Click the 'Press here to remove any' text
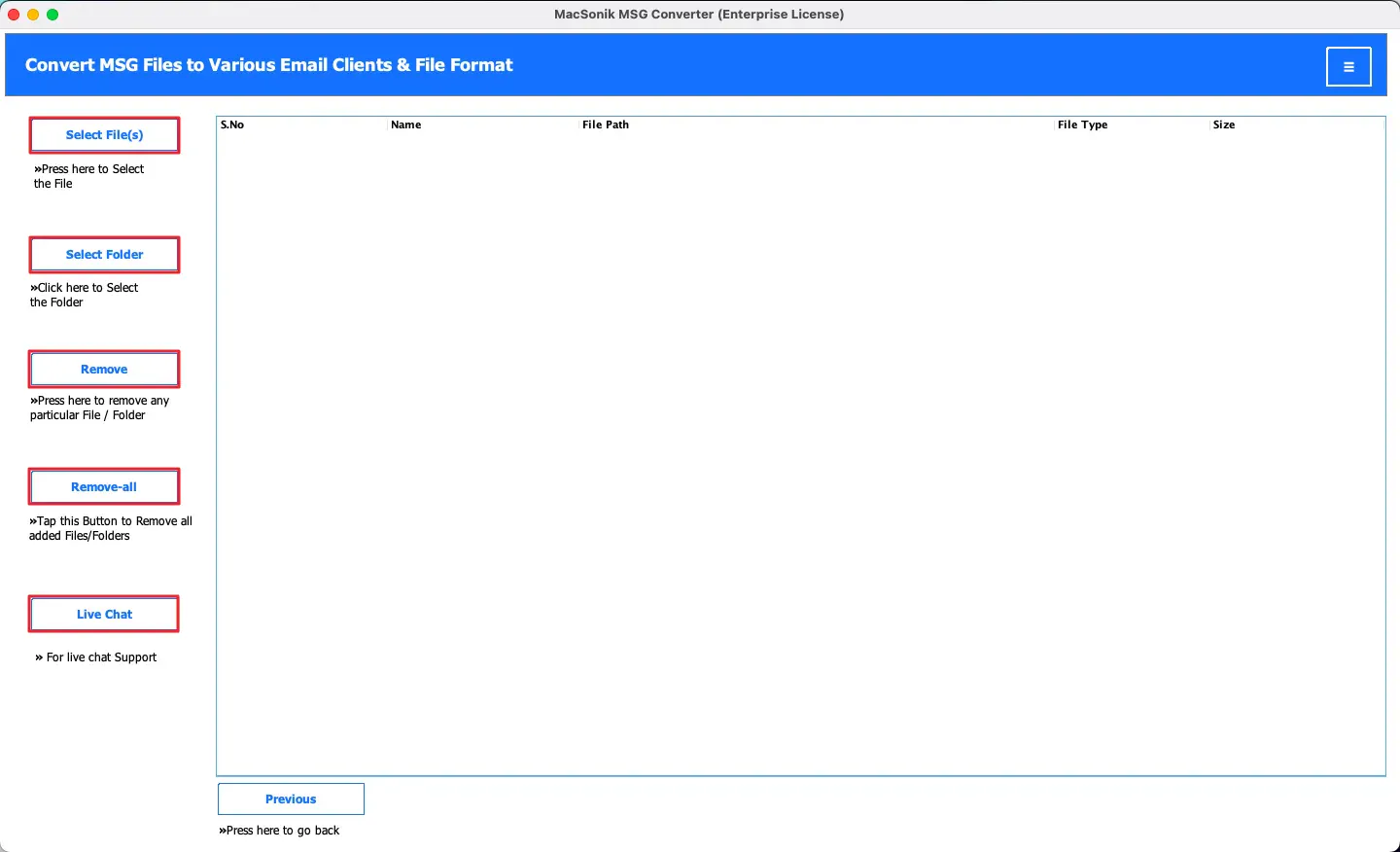1400x852 pixels. 100,401
